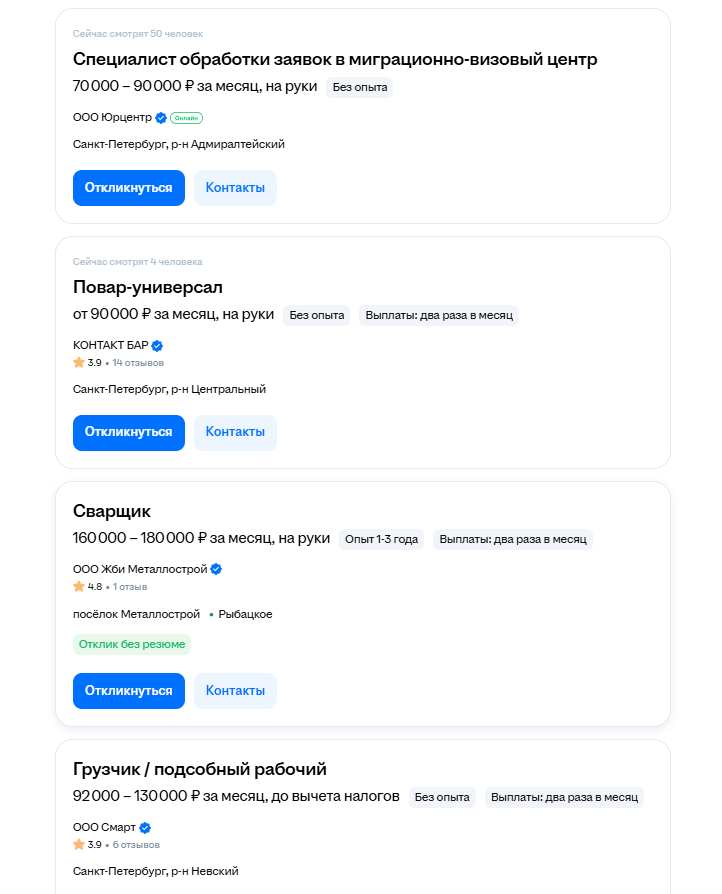This screenshot has height=894, width=722.
Task: Click the Отклик без резюме tag
Action: point(132,644)
